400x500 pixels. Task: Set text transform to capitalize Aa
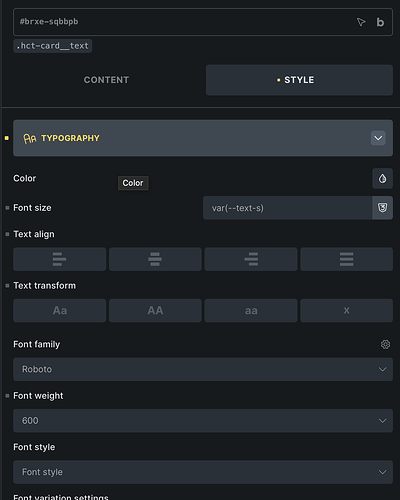click(x=60, y=311)
